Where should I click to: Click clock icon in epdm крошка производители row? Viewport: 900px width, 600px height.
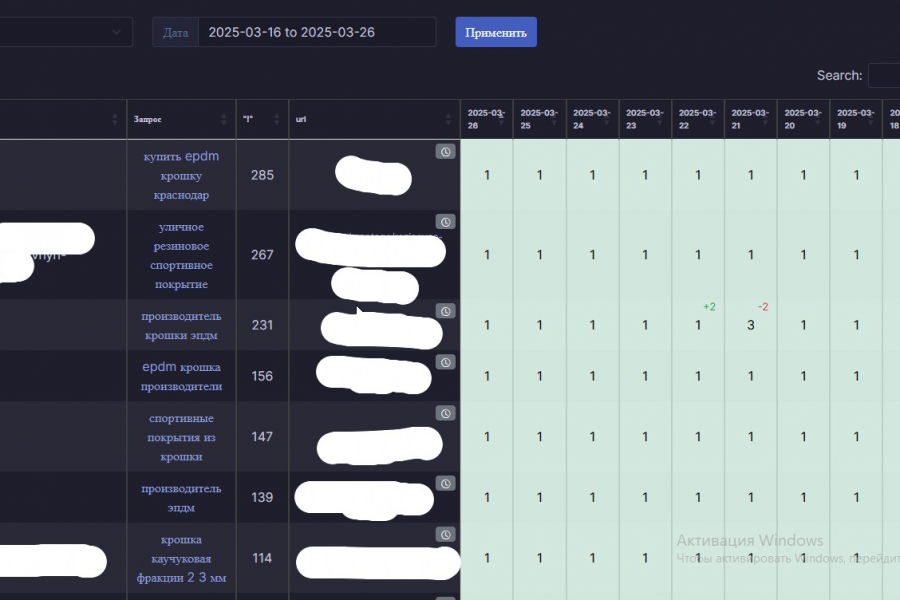pyautogui.click(x=445, y=362)
